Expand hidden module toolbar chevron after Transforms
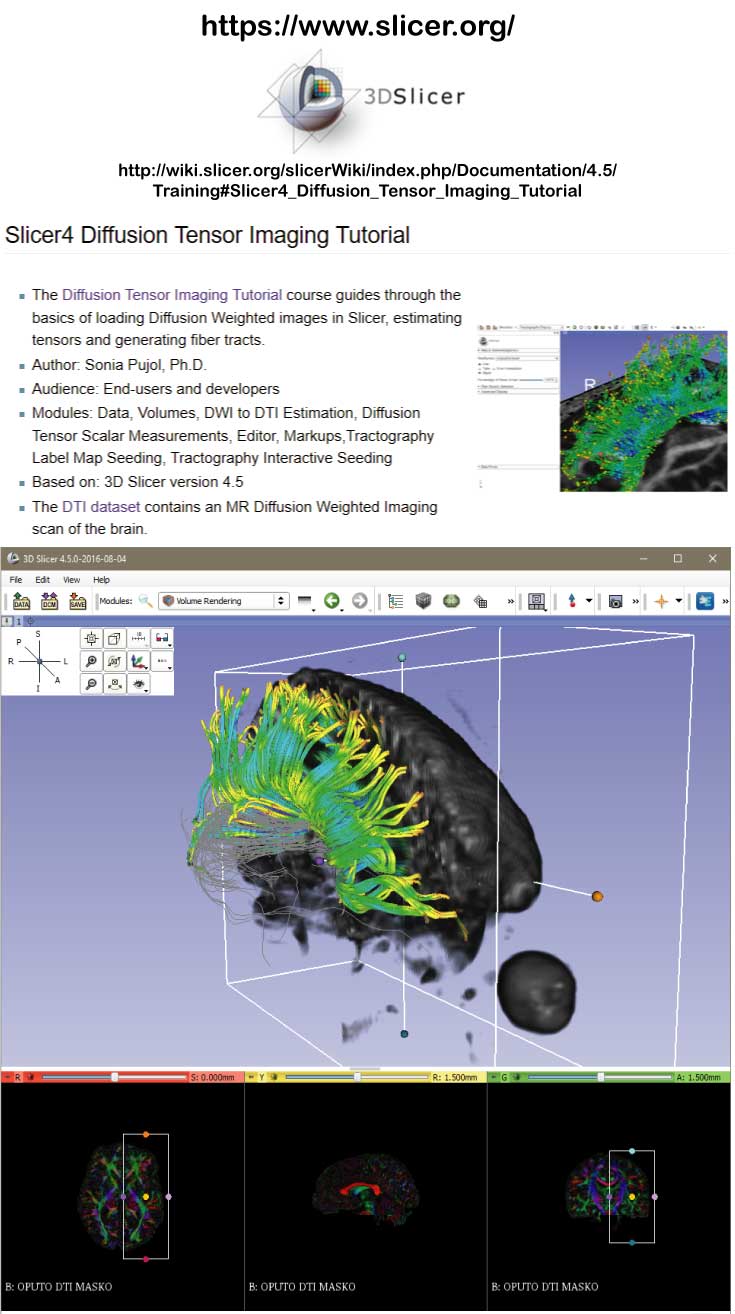The height and width of the screenshot is (1314, 735). [x=511, y=602]
